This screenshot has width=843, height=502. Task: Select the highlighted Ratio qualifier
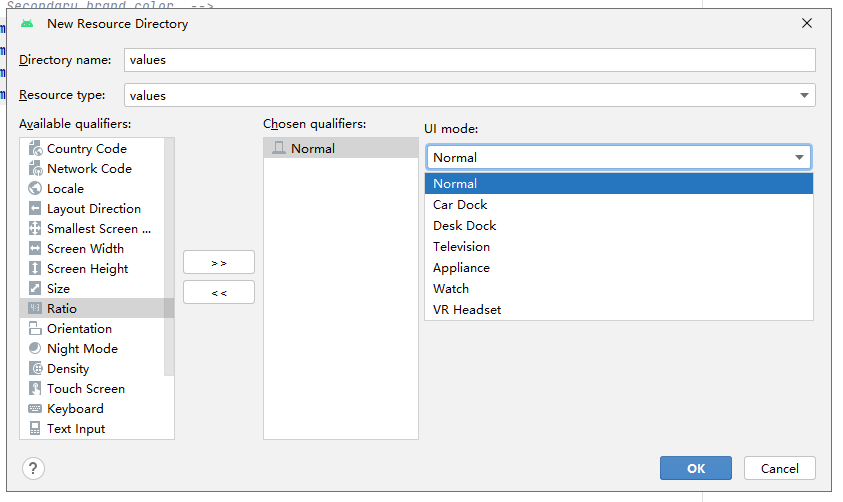coord(97,308)
